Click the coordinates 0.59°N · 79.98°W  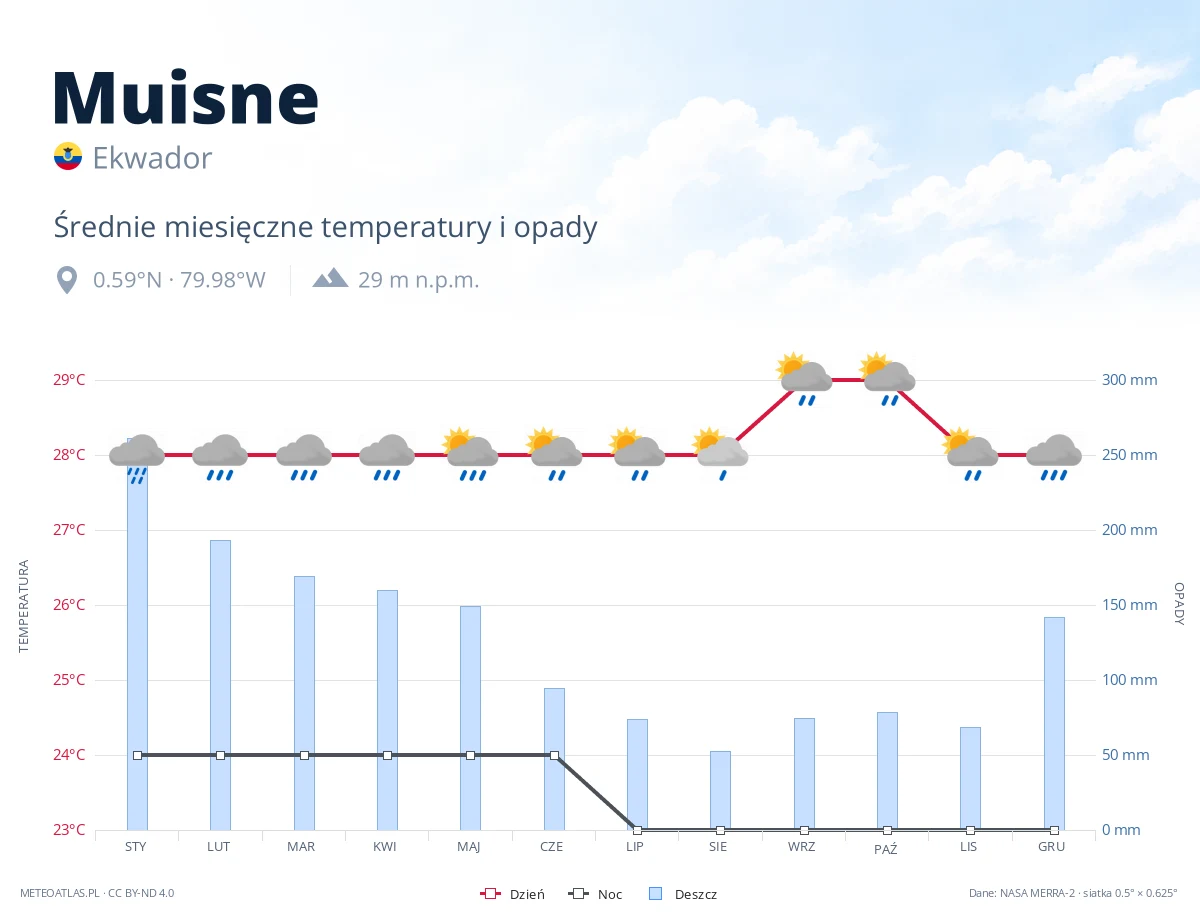179,280
